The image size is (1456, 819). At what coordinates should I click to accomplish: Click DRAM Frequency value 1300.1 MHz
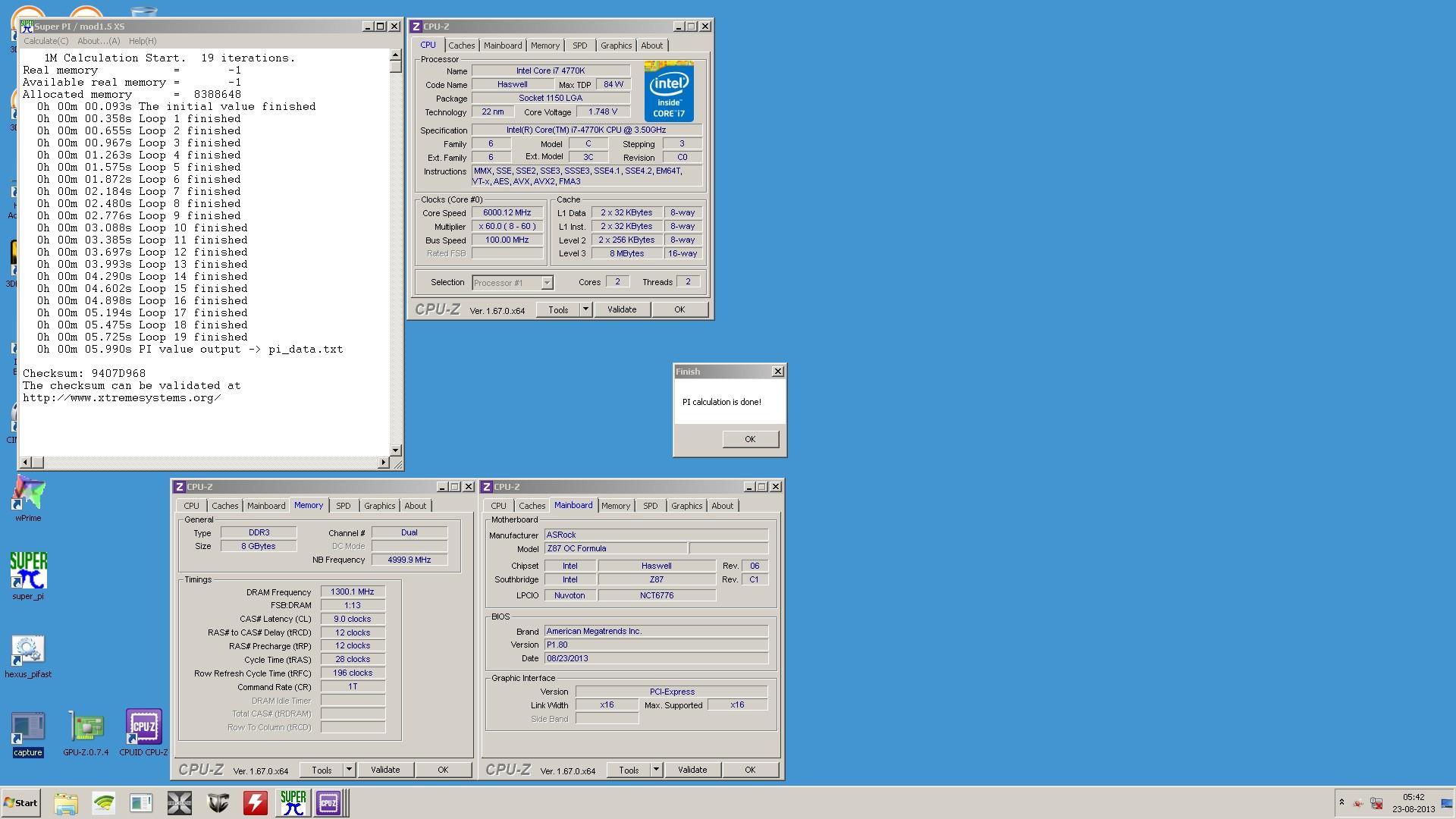[353, 592]
